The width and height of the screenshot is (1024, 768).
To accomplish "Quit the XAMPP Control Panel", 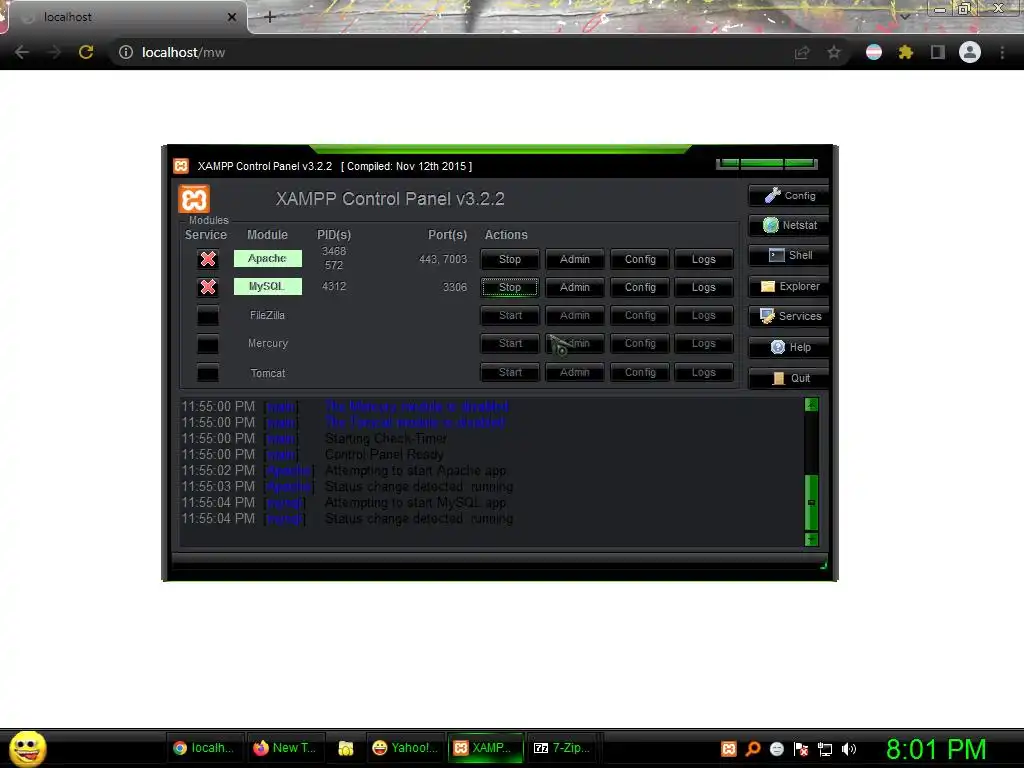I will [789, 378].
